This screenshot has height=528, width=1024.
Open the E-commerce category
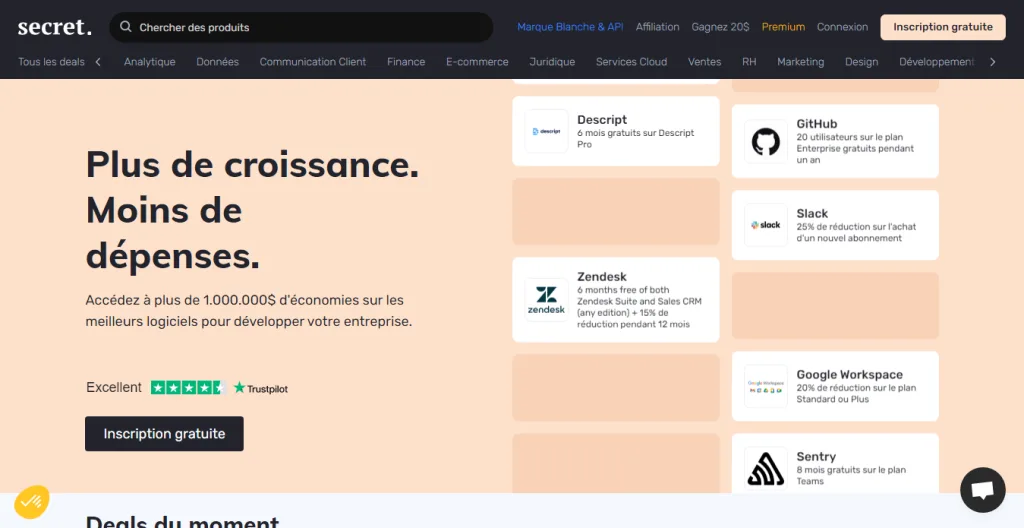click(x=477, y=61)
